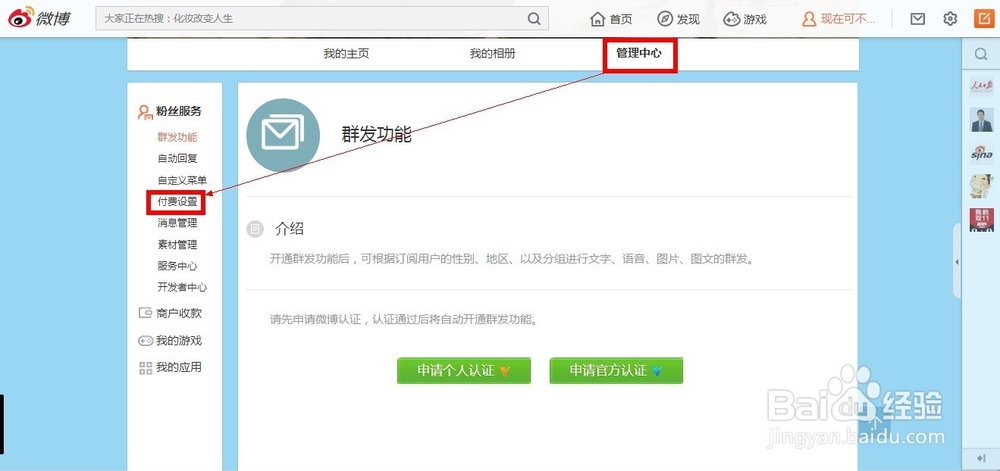Open the 发现 discover compass icon
The height and width of the screenshot is (471, 1000).
665,19
